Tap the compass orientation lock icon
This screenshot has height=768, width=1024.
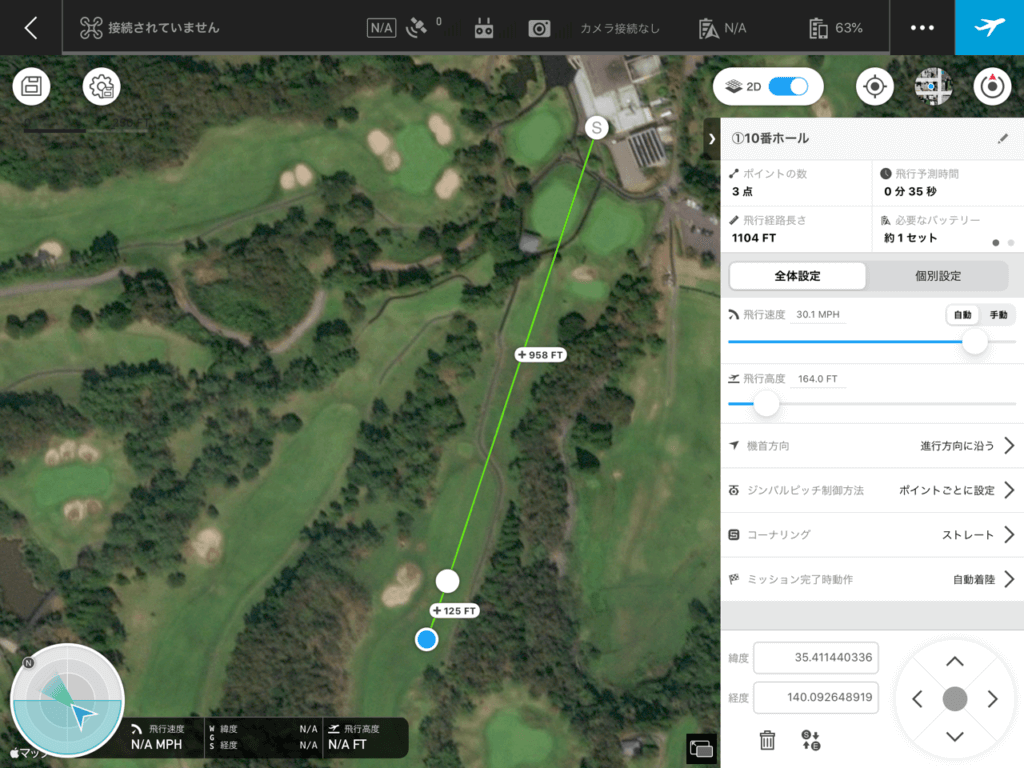coord(992,87)
